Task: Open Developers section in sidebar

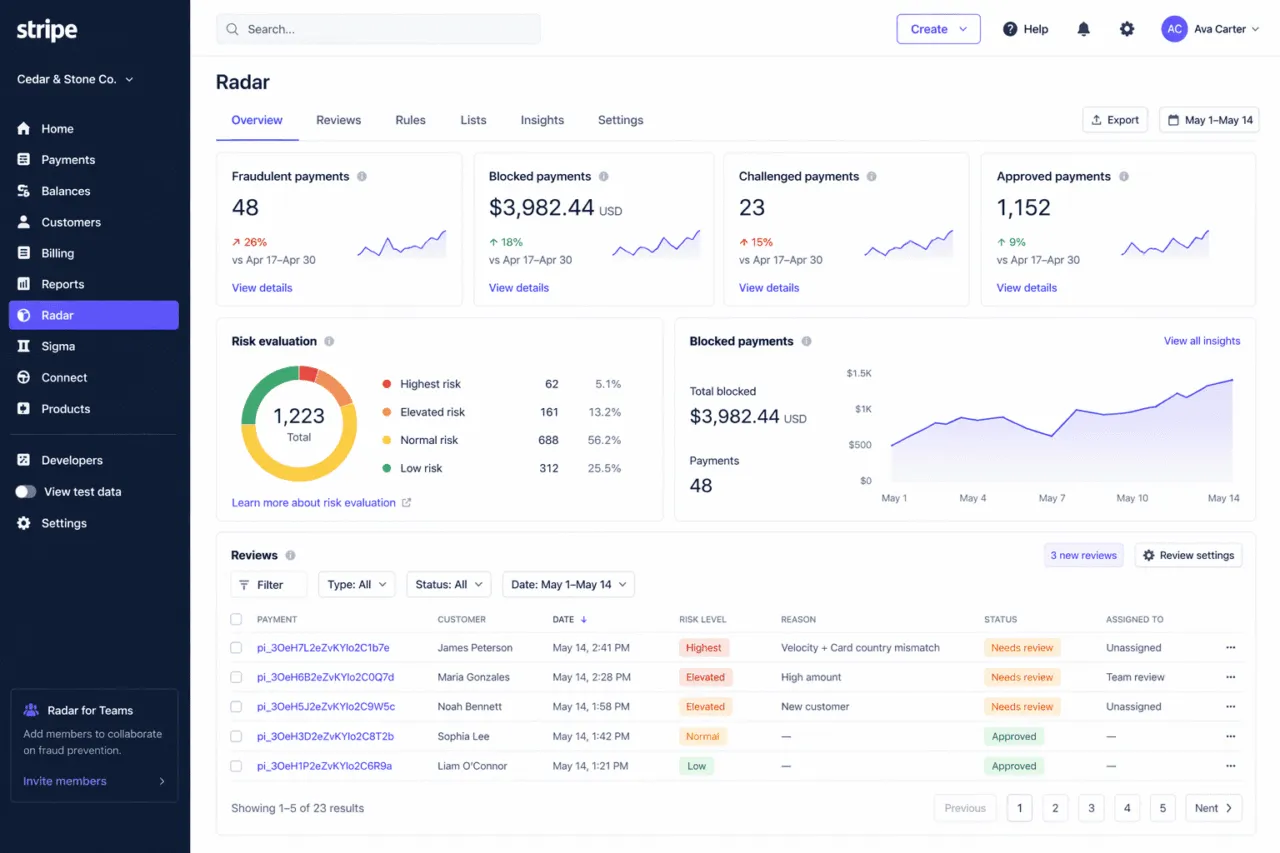Action: coord(94,460)
